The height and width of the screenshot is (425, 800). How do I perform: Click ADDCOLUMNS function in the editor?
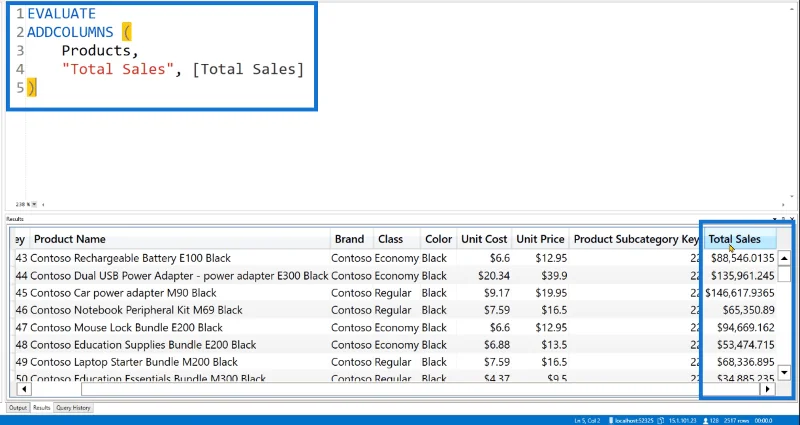pyautogui.click(x=70, y=32)
